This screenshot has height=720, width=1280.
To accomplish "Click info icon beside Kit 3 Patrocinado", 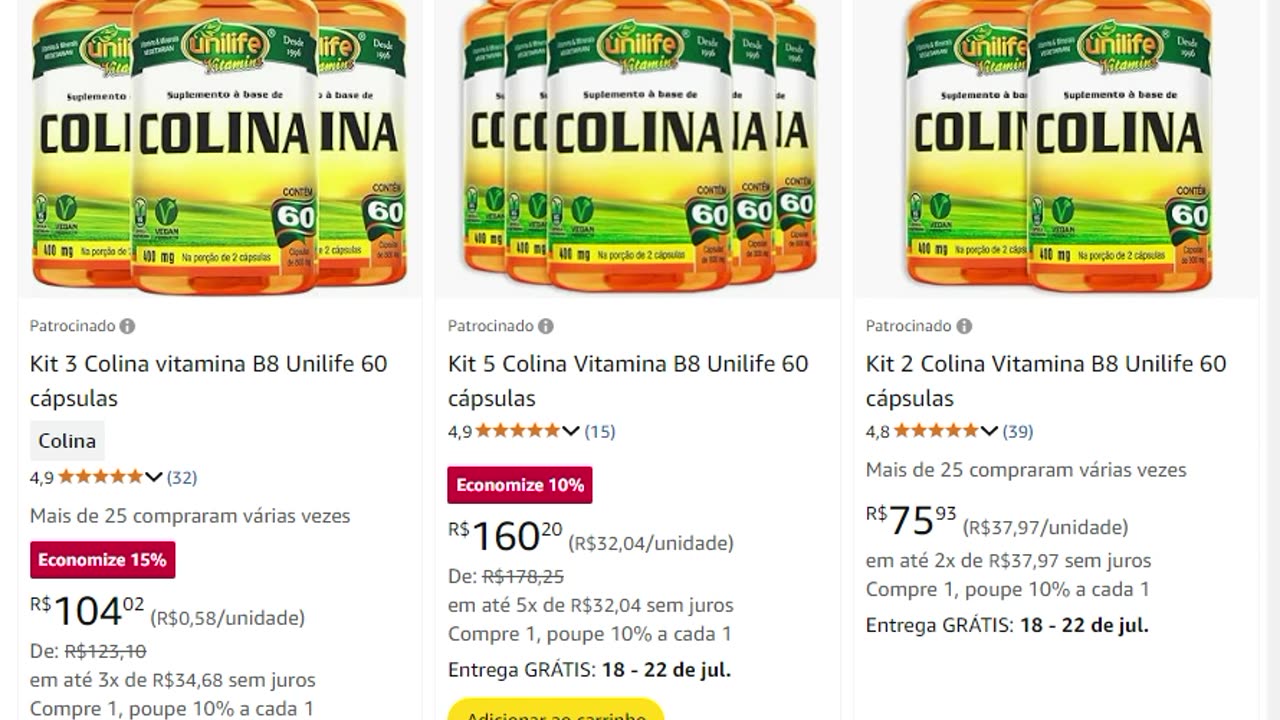I will (x=127, y=326).
